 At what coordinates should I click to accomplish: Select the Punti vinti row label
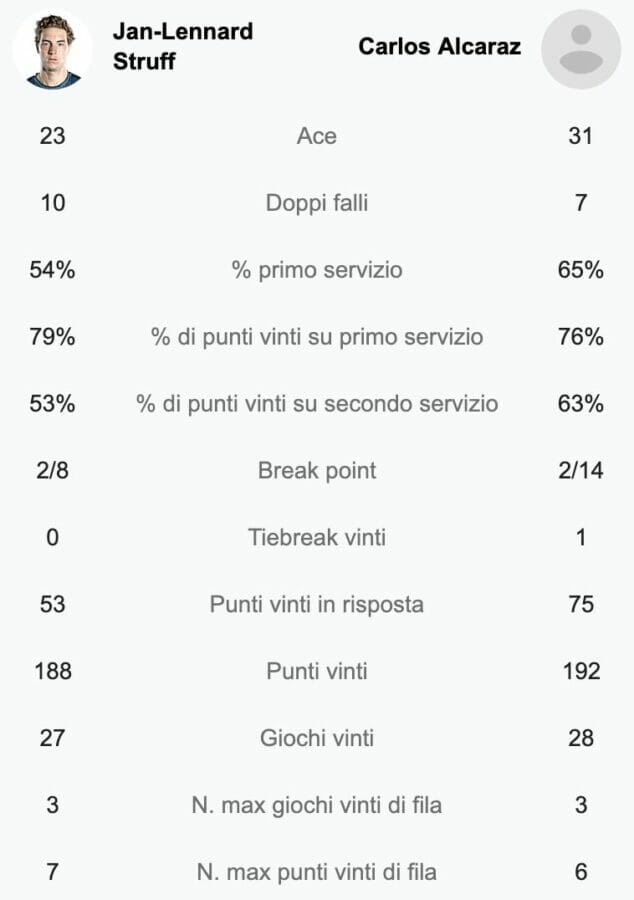tap(317, 671)
